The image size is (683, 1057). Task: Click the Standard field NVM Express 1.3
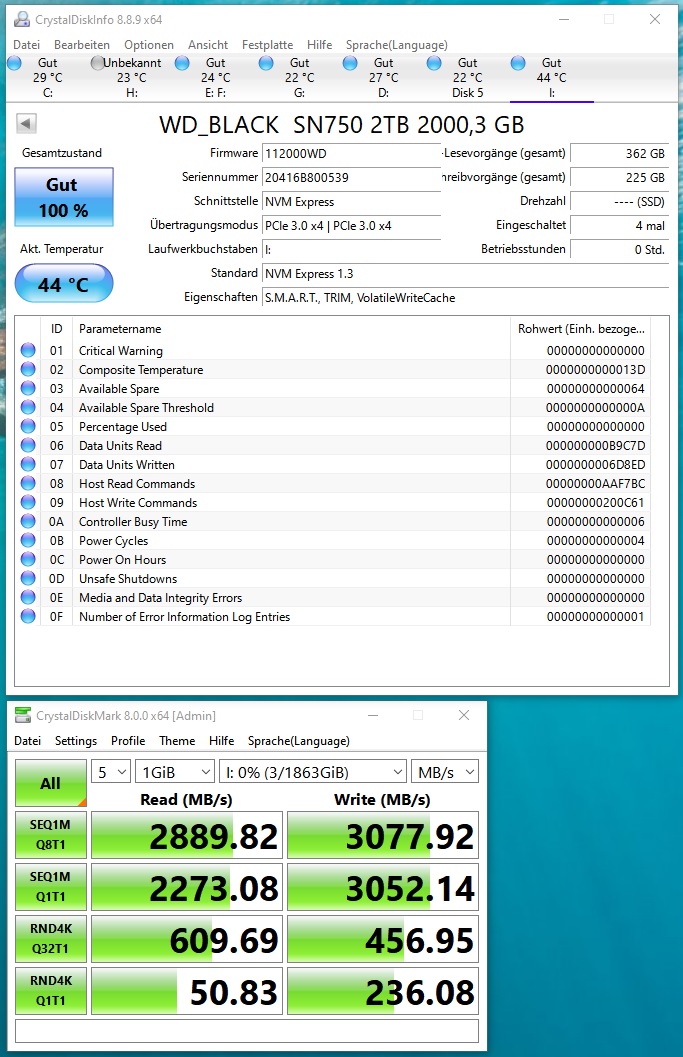(465, 273)
